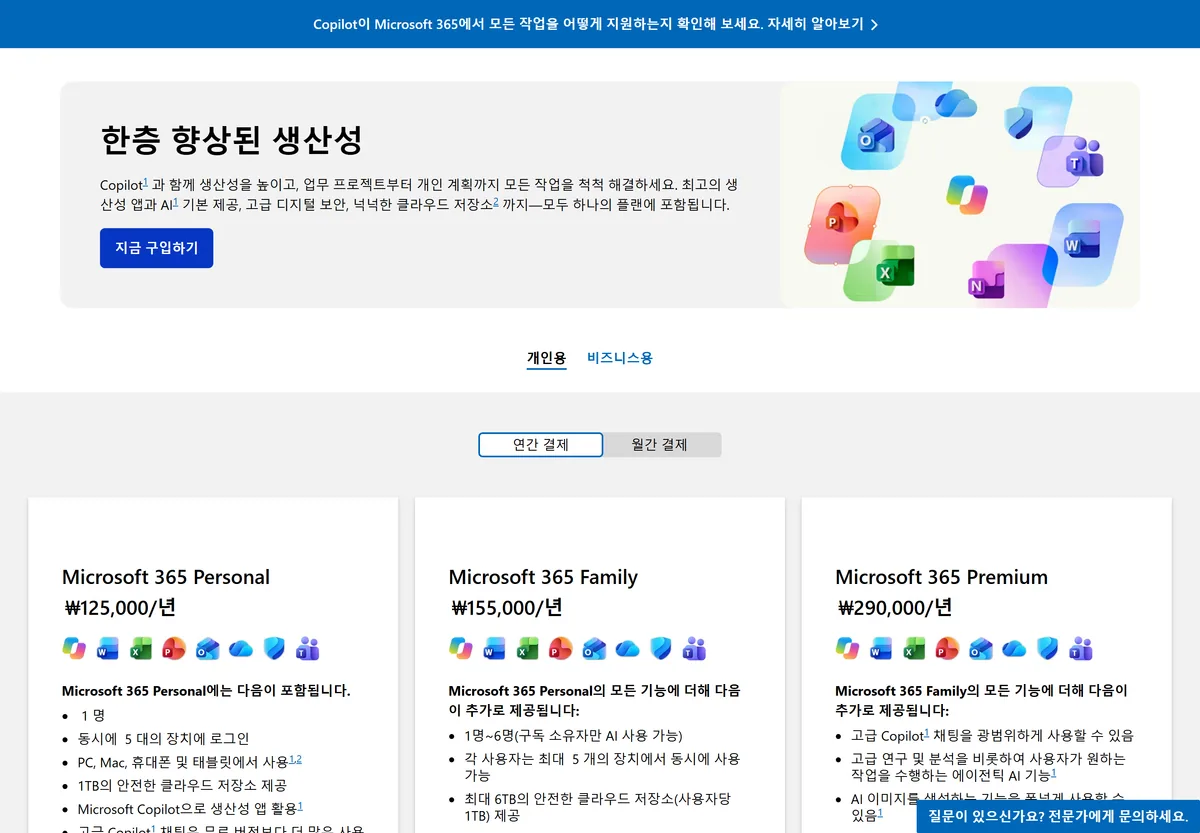This screenshot has width=1200, height=833.
Task: Click the Defender shield icon in the Personal card
Action: click(x=274, y=648)
